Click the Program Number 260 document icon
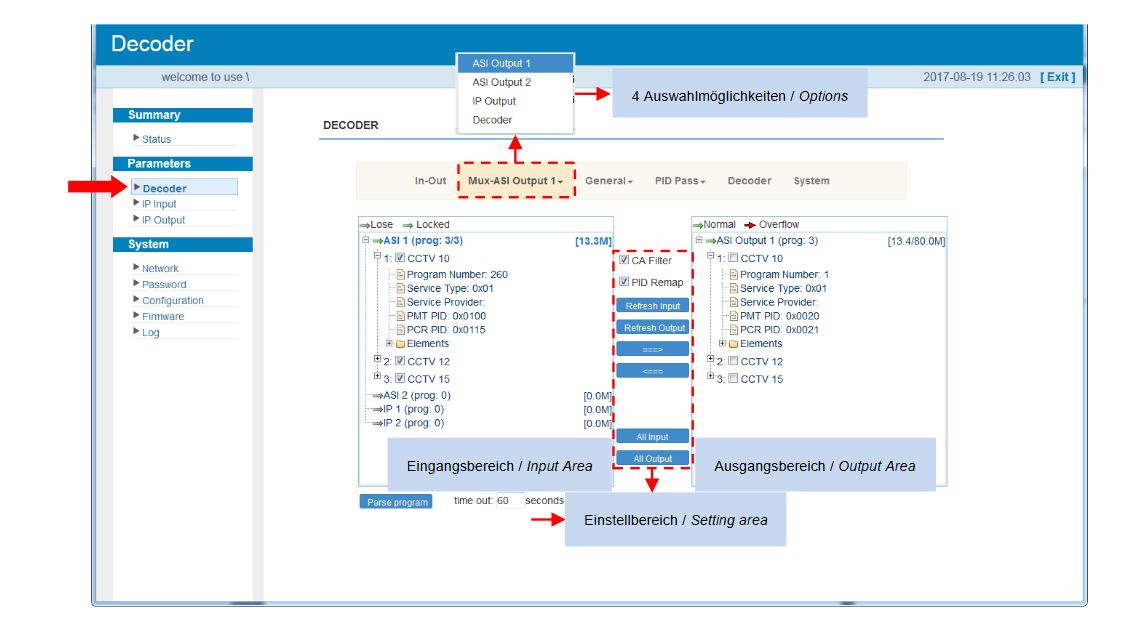1122x630 pixels. pos(401,275)
